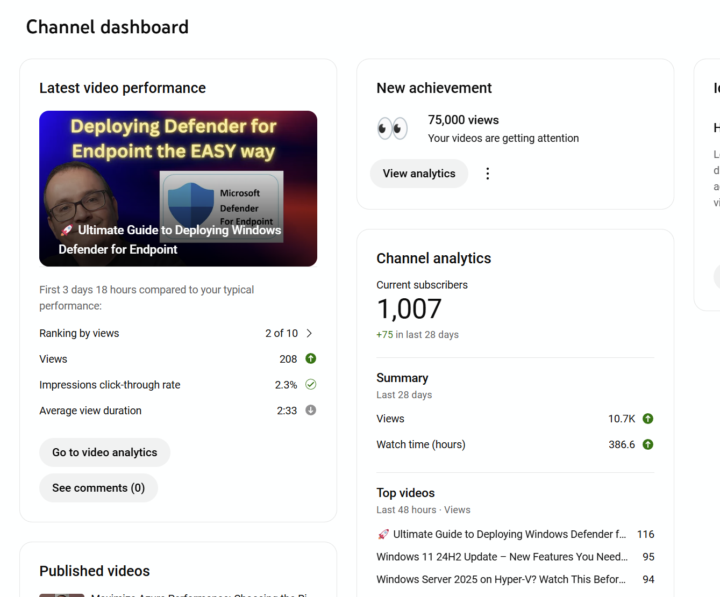The height and width of the screenshot is (597, 720).
Task: Click the 'New achievement' heading
Action: point(434,88)
